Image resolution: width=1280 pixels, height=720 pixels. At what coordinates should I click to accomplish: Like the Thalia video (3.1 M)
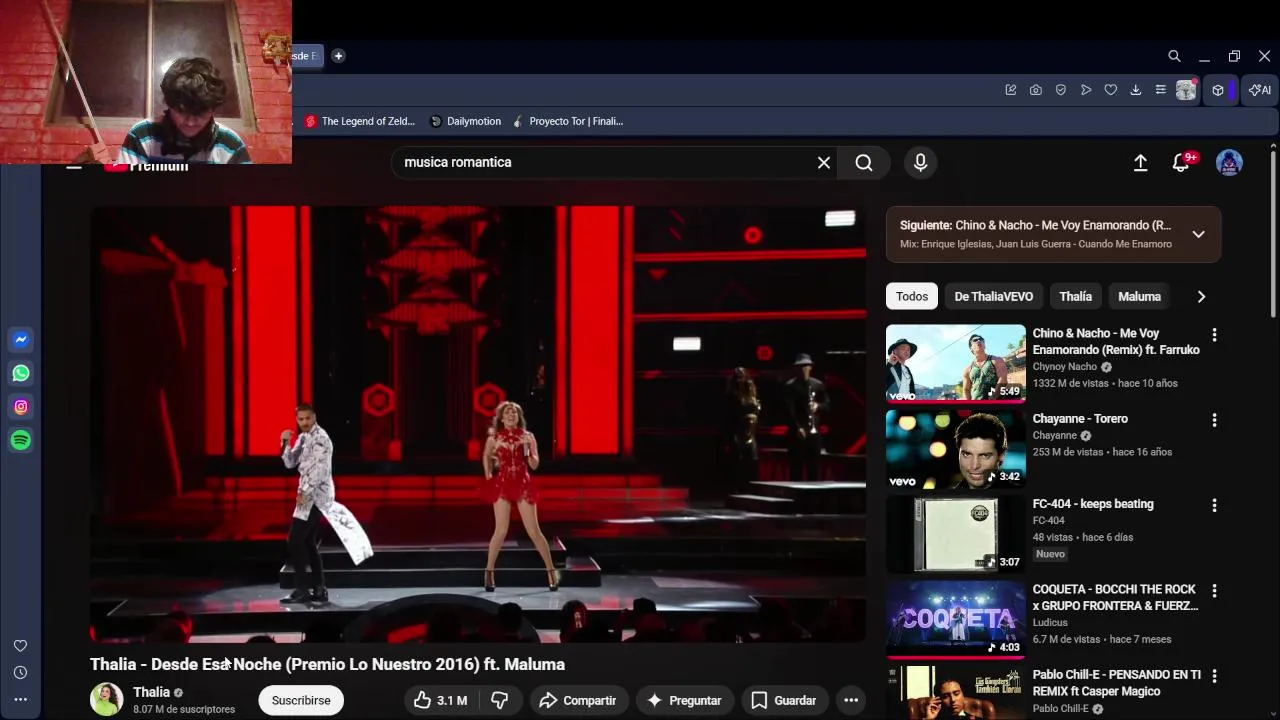(440, 701)
